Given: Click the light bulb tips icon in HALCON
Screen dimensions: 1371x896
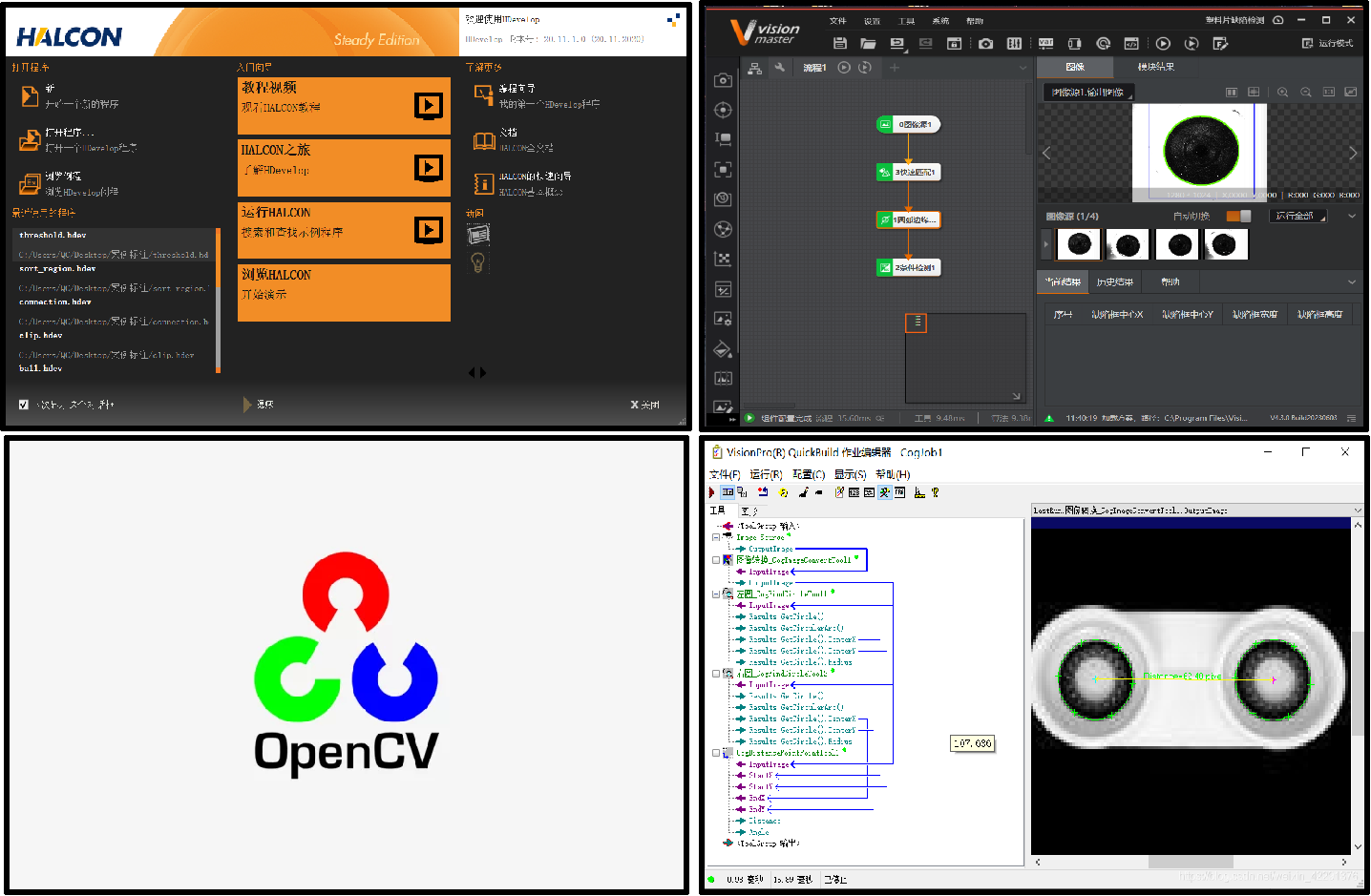Looking at the screenshot, I should coord(478,262).
